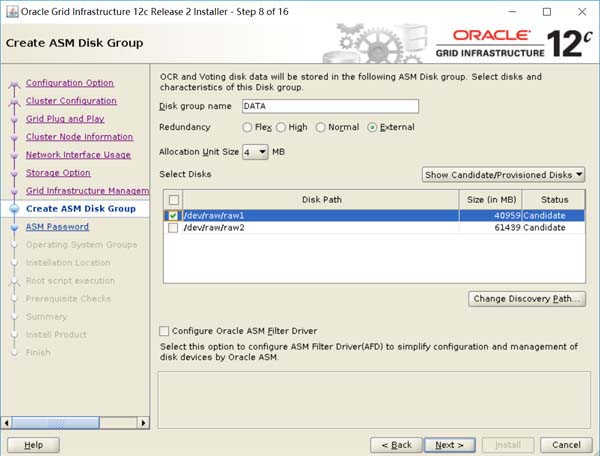
Task: Open Cluster Node Information step
Action: 80,137
